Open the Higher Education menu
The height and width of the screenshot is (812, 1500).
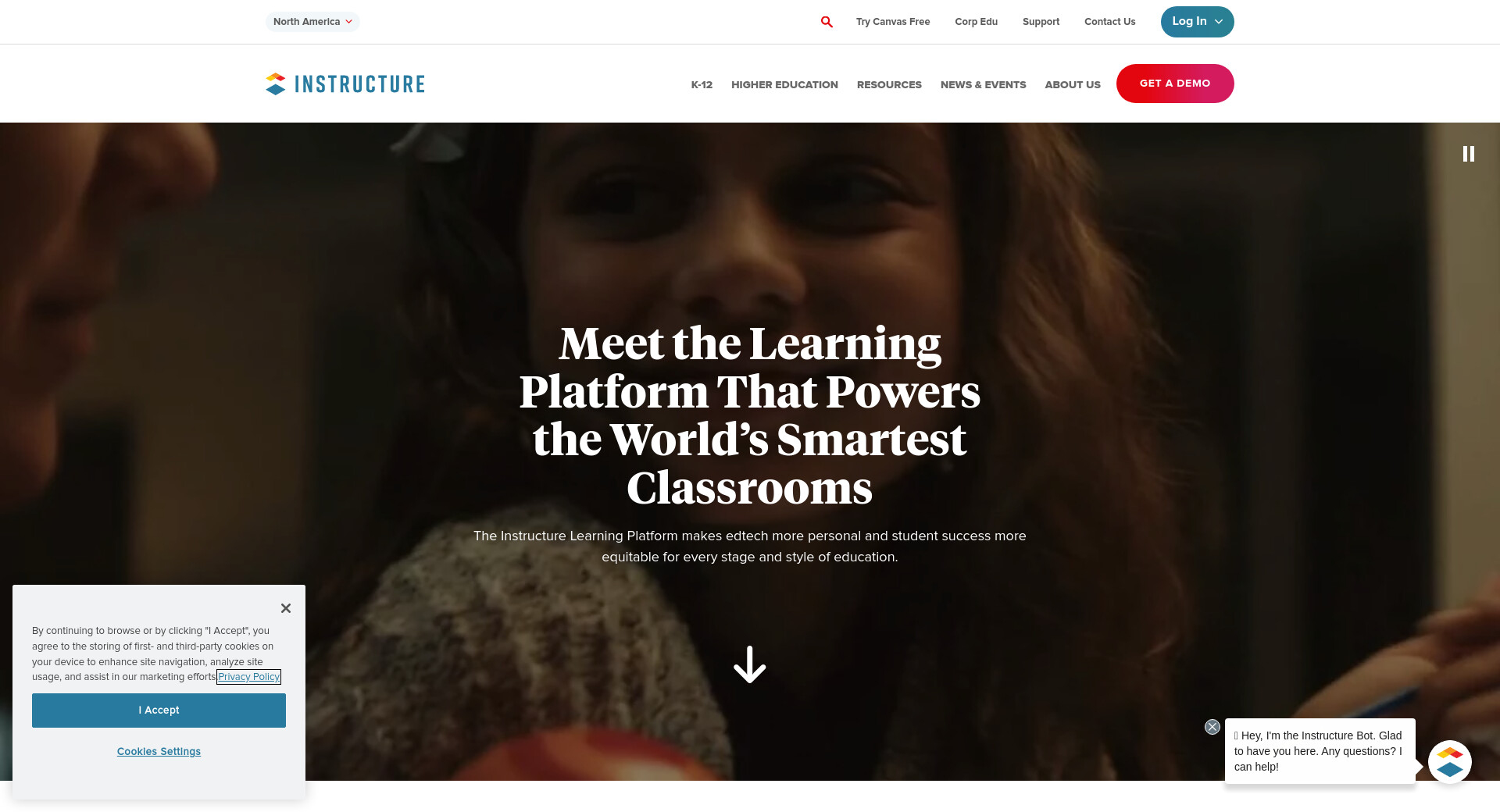coord(784,84)
